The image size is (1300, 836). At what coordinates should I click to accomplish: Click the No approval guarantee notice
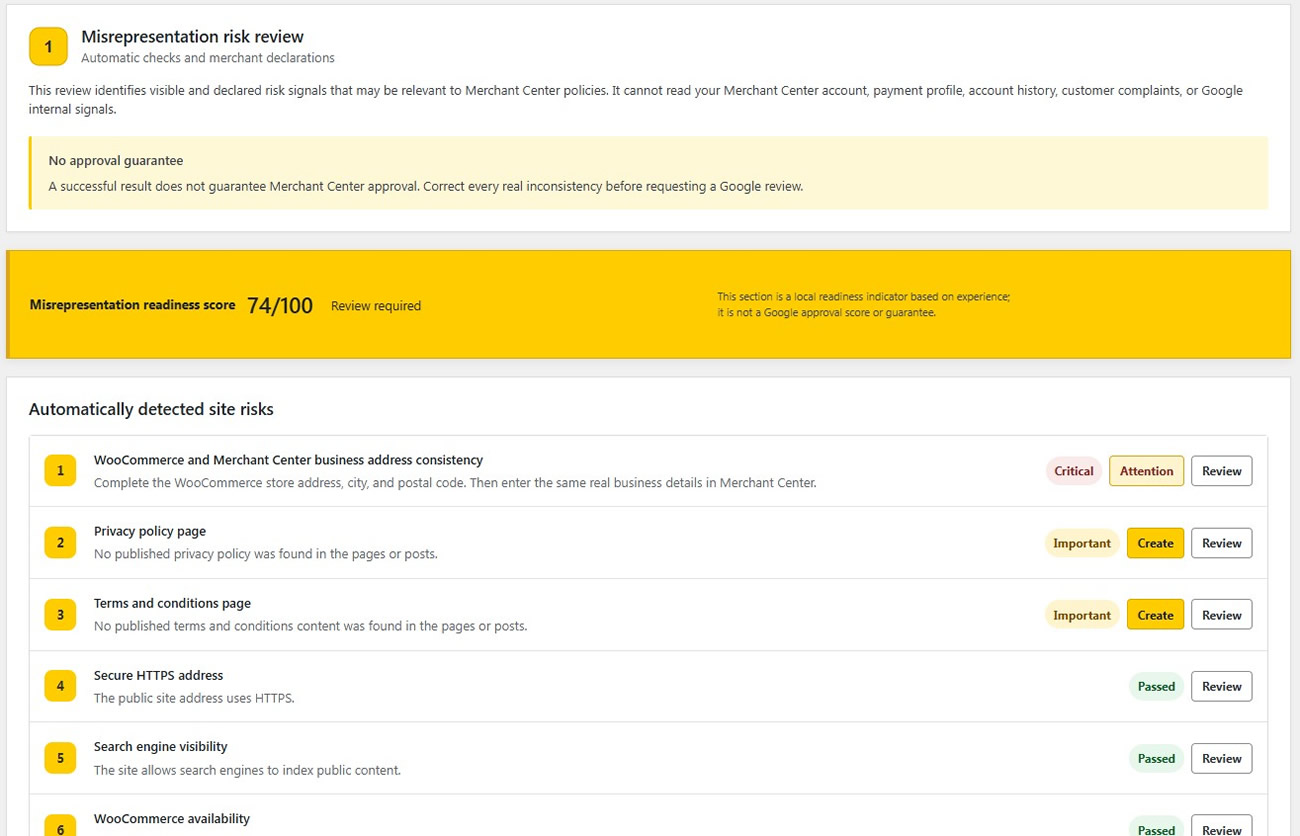pyautogui.click(x=649, y=173)
